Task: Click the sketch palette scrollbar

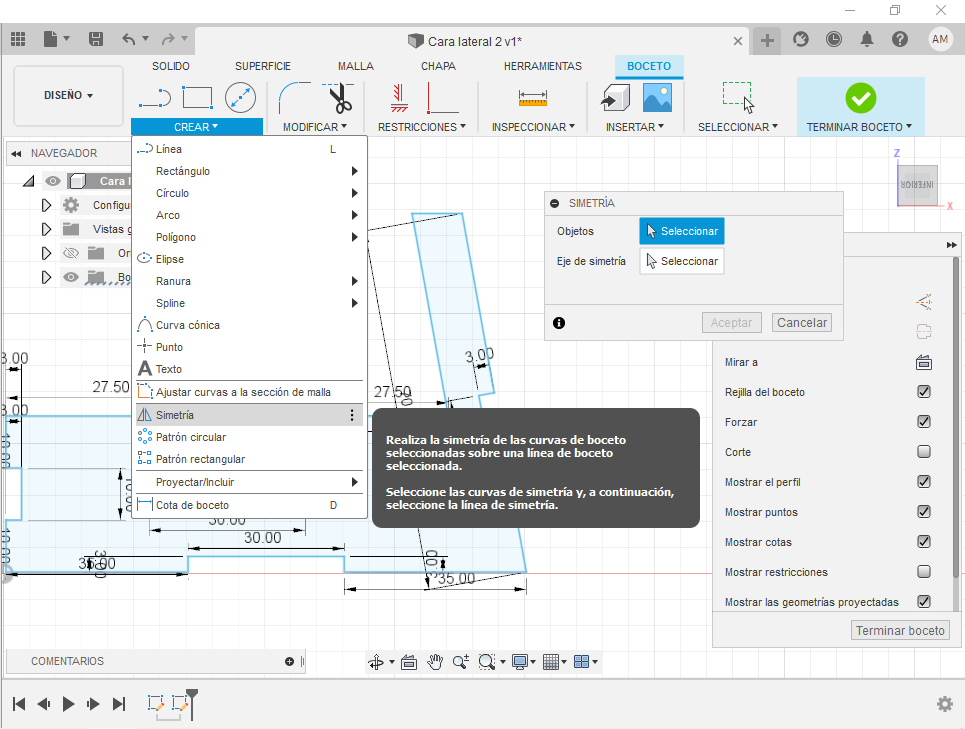Action: click(x=955, y=418)
